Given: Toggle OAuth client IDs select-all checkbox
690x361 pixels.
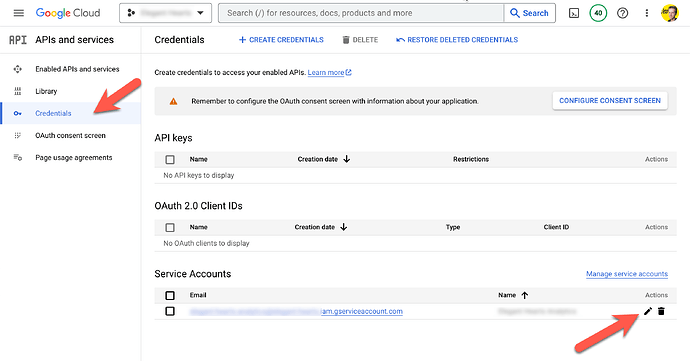Looking at the screenshot, I should (170, 227).
